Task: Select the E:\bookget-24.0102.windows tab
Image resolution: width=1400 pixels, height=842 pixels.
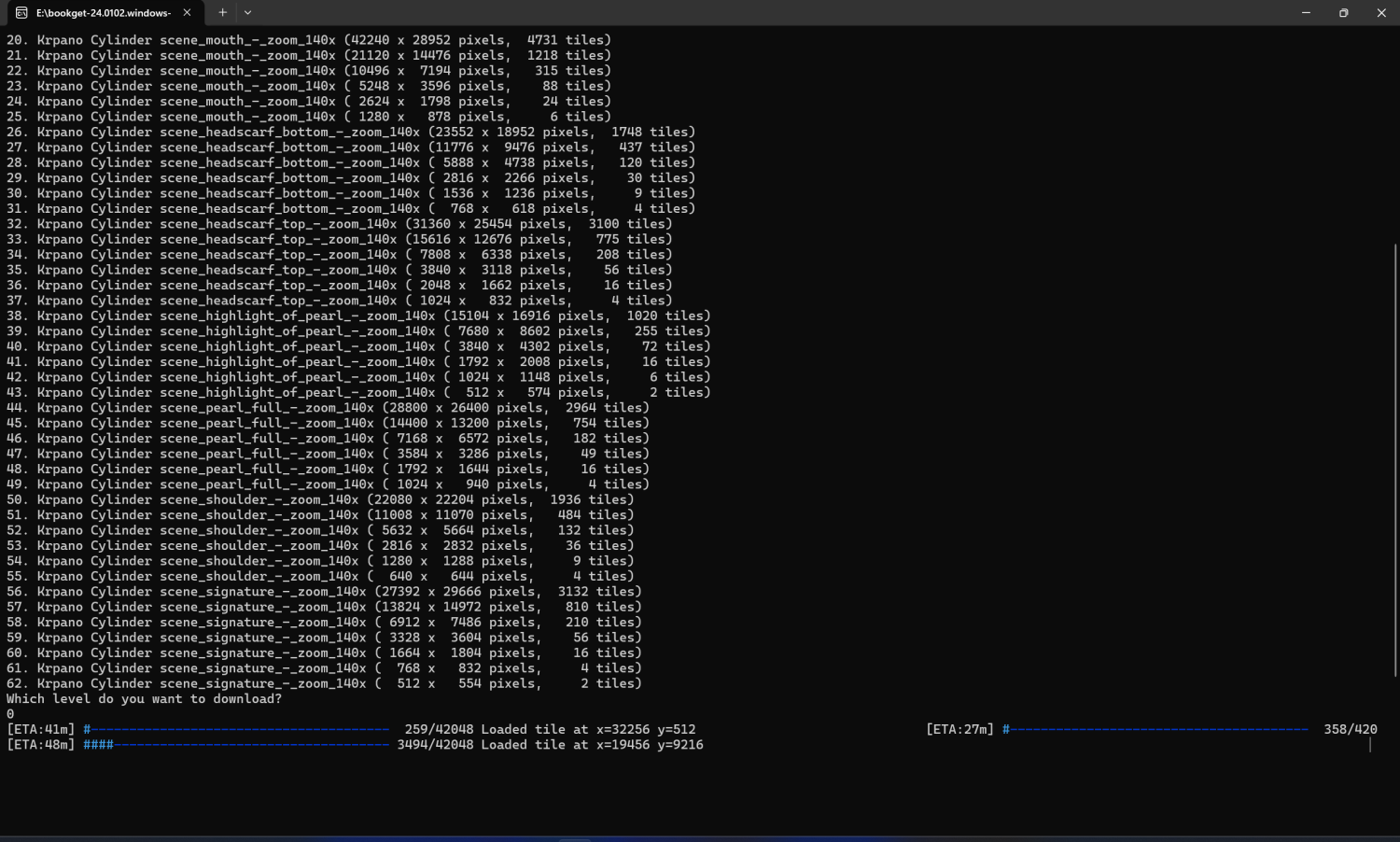Action: coord(103,13)
